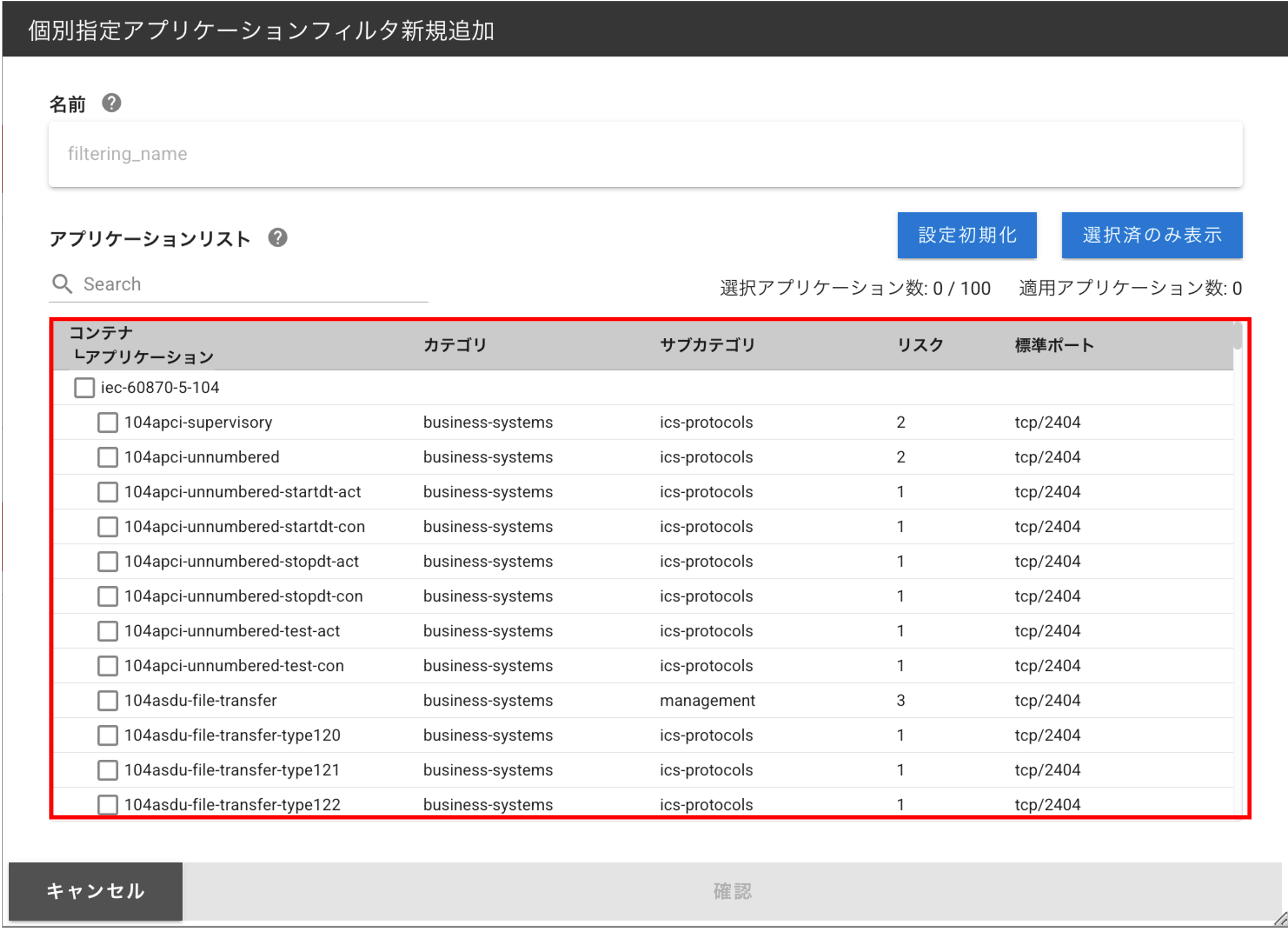Click the iec-60870-5-104 container name
The image size is (1288, 929).
pyautogui.click(x=160, y=388)
